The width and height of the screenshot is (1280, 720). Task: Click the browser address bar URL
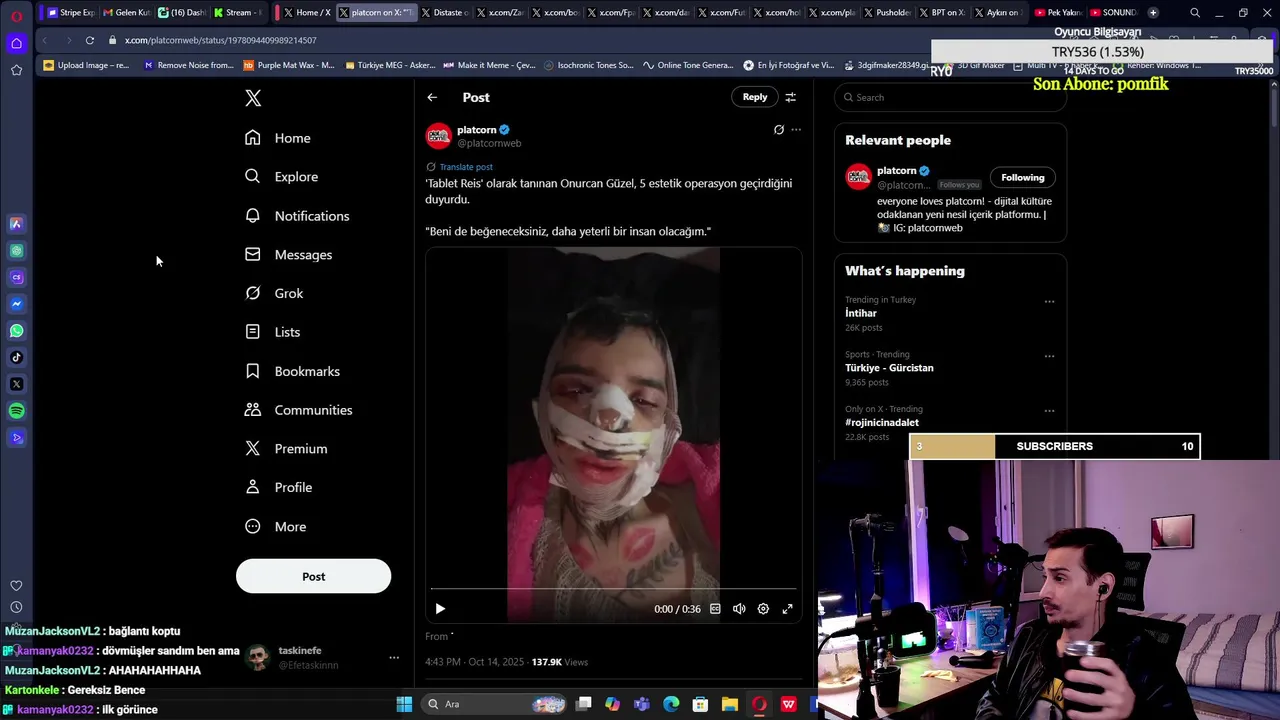pos(220,40)
